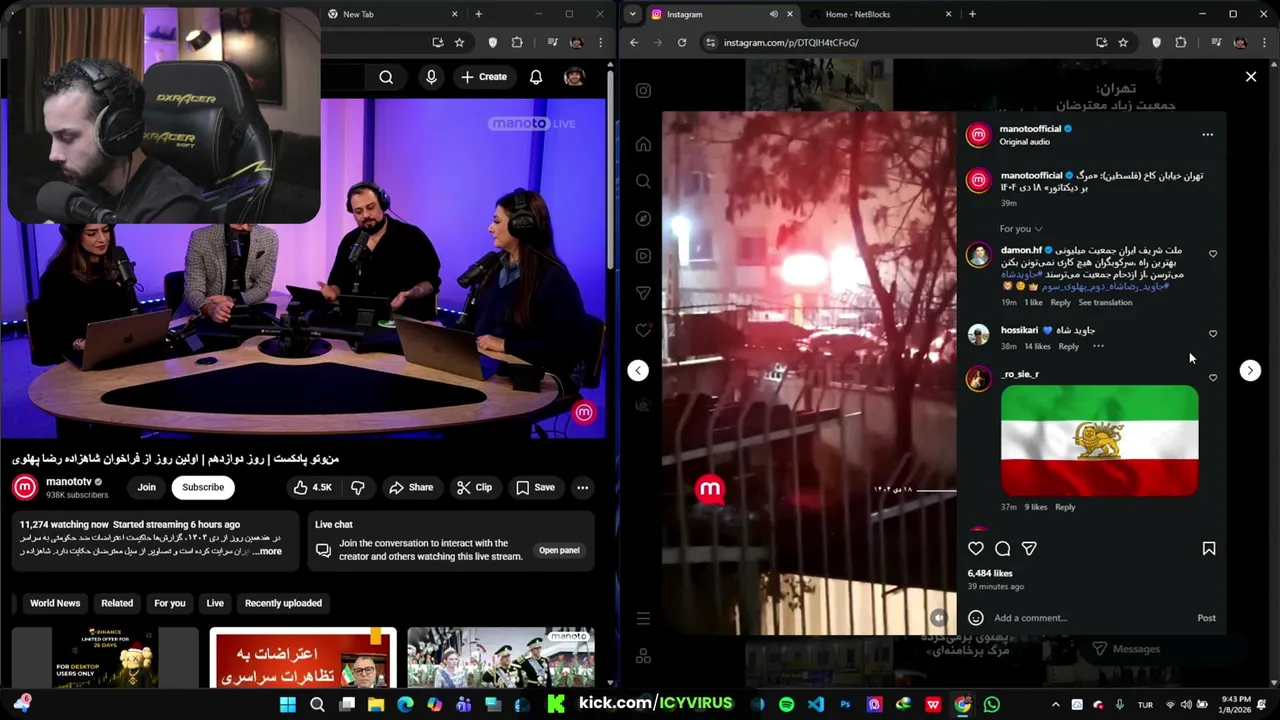Screen dimensions: 1280x720
Task: Unmute the Instagram reel video
Action: (x=938, y=618)
